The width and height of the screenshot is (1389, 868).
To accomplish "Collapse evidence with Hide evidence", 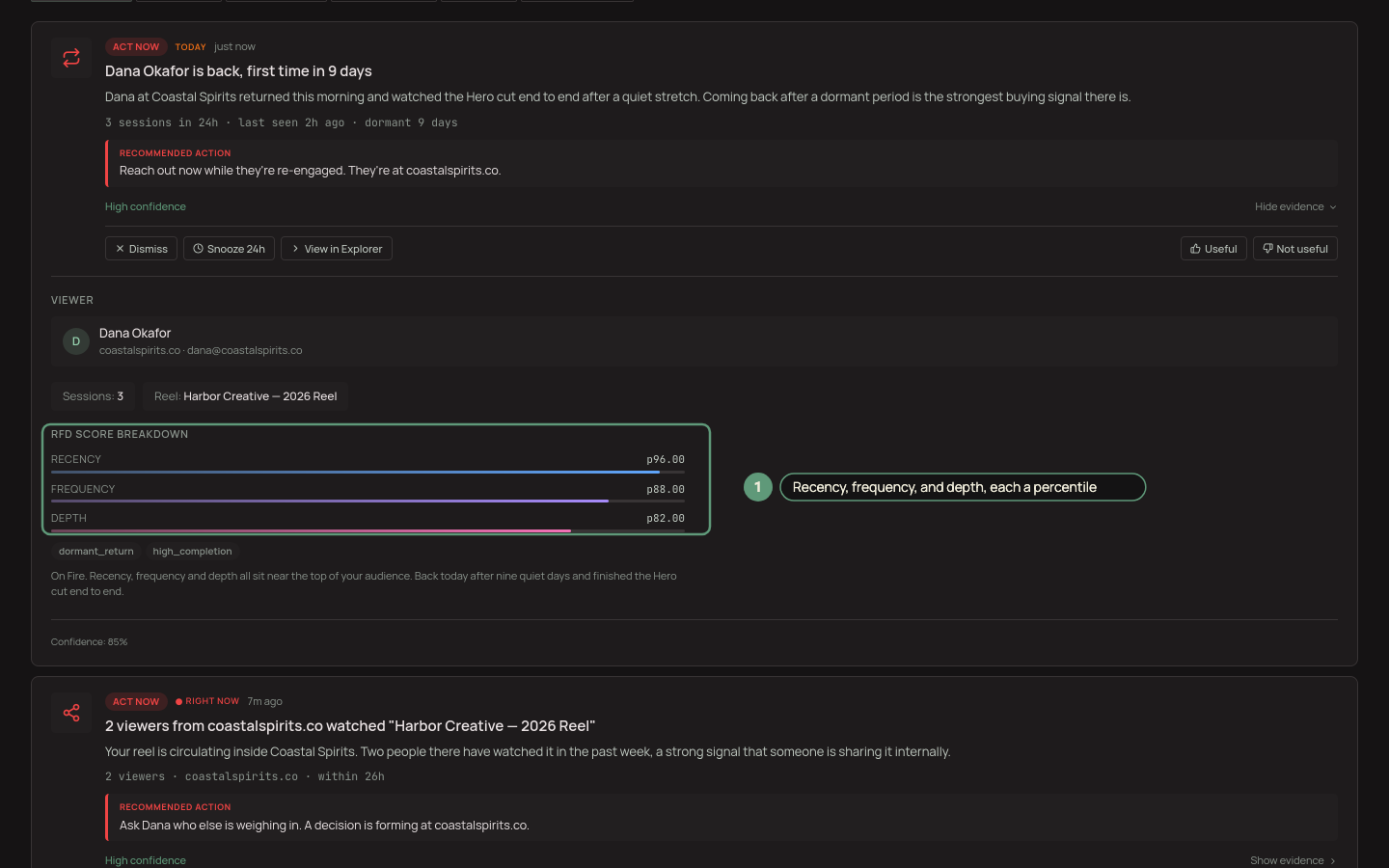I will pos(1295,206).
